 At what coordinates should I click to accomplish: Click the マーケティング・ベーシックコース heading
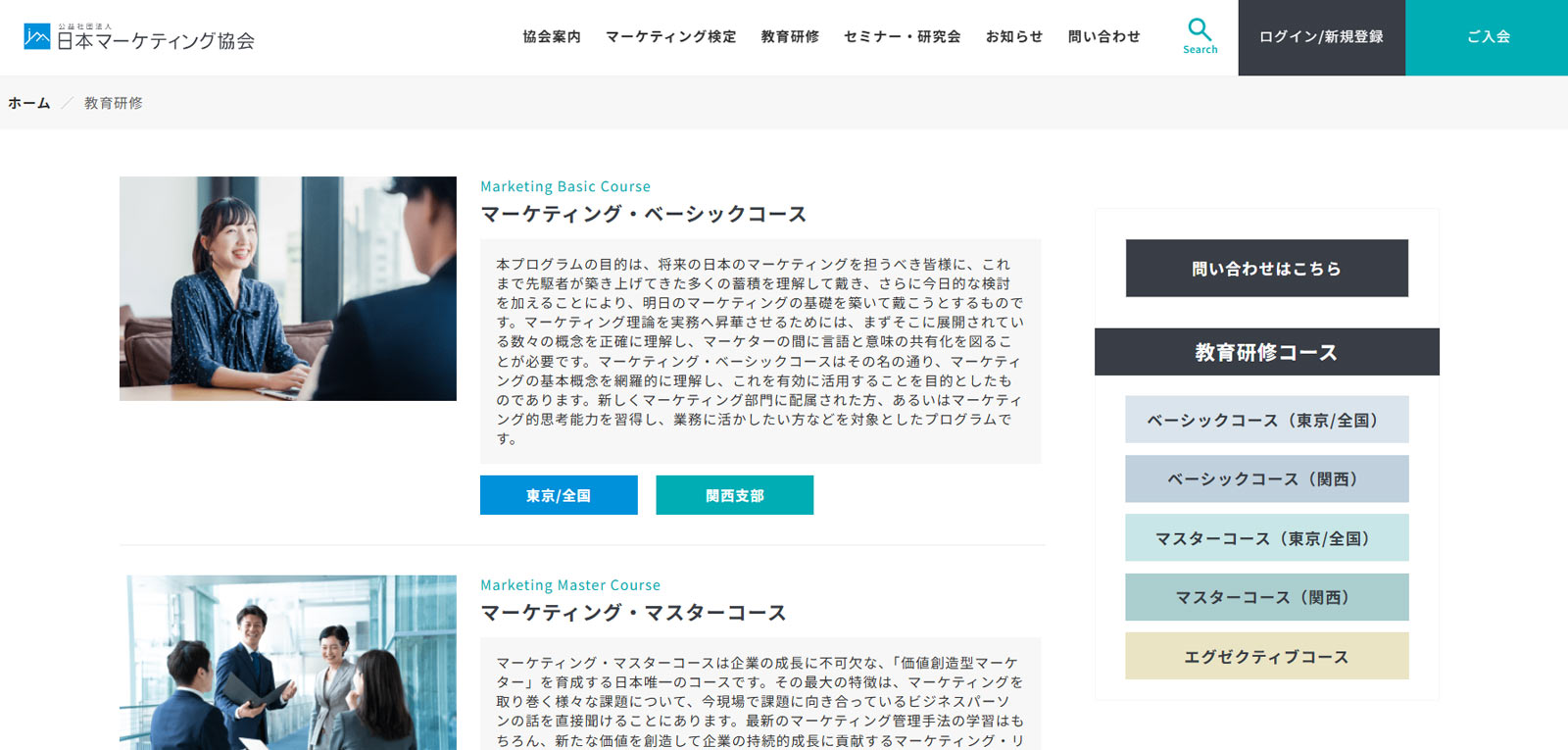644,214
